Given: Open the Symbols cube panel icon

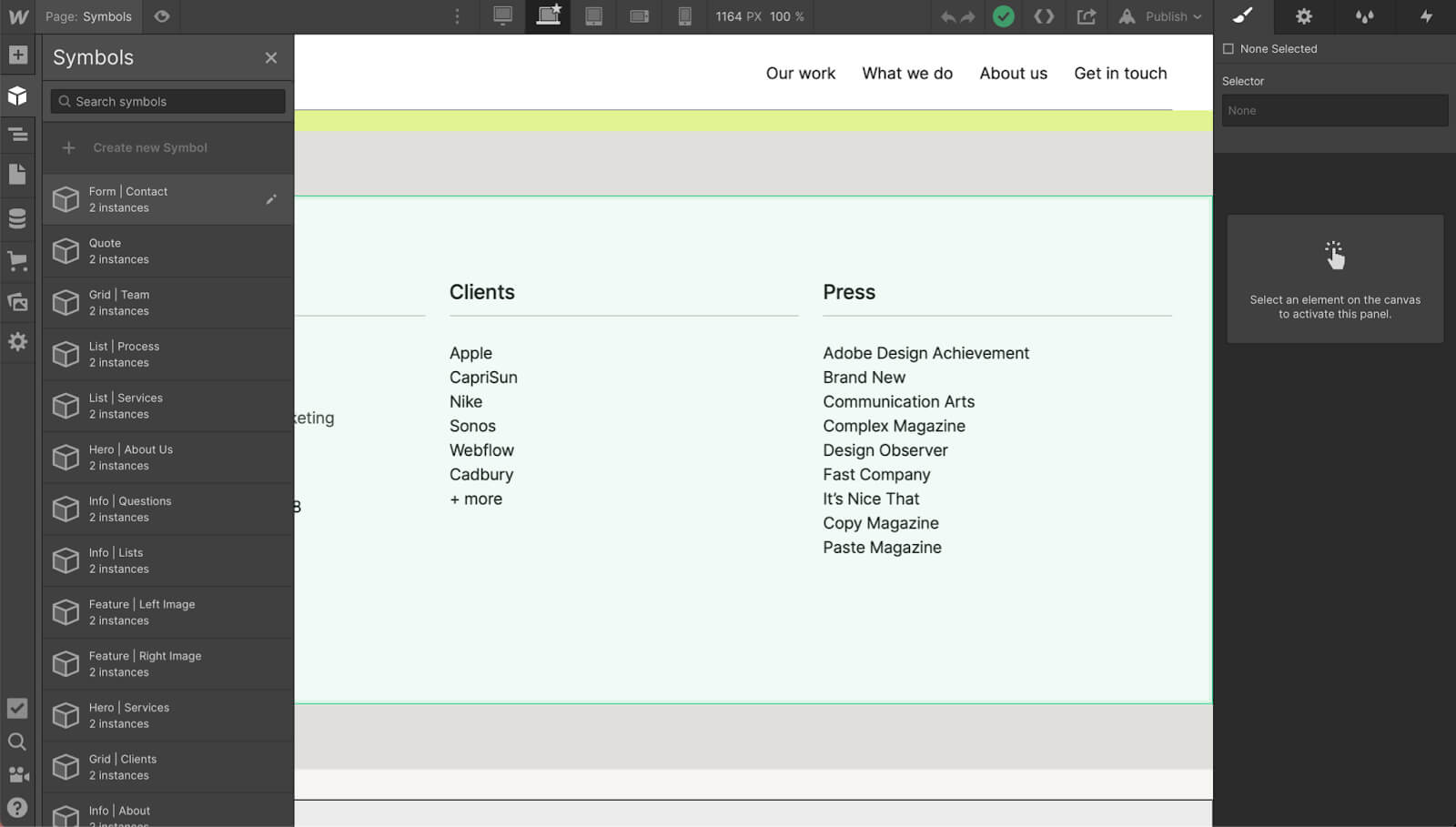Looking at the screenshot, I should tap(17, 96).
